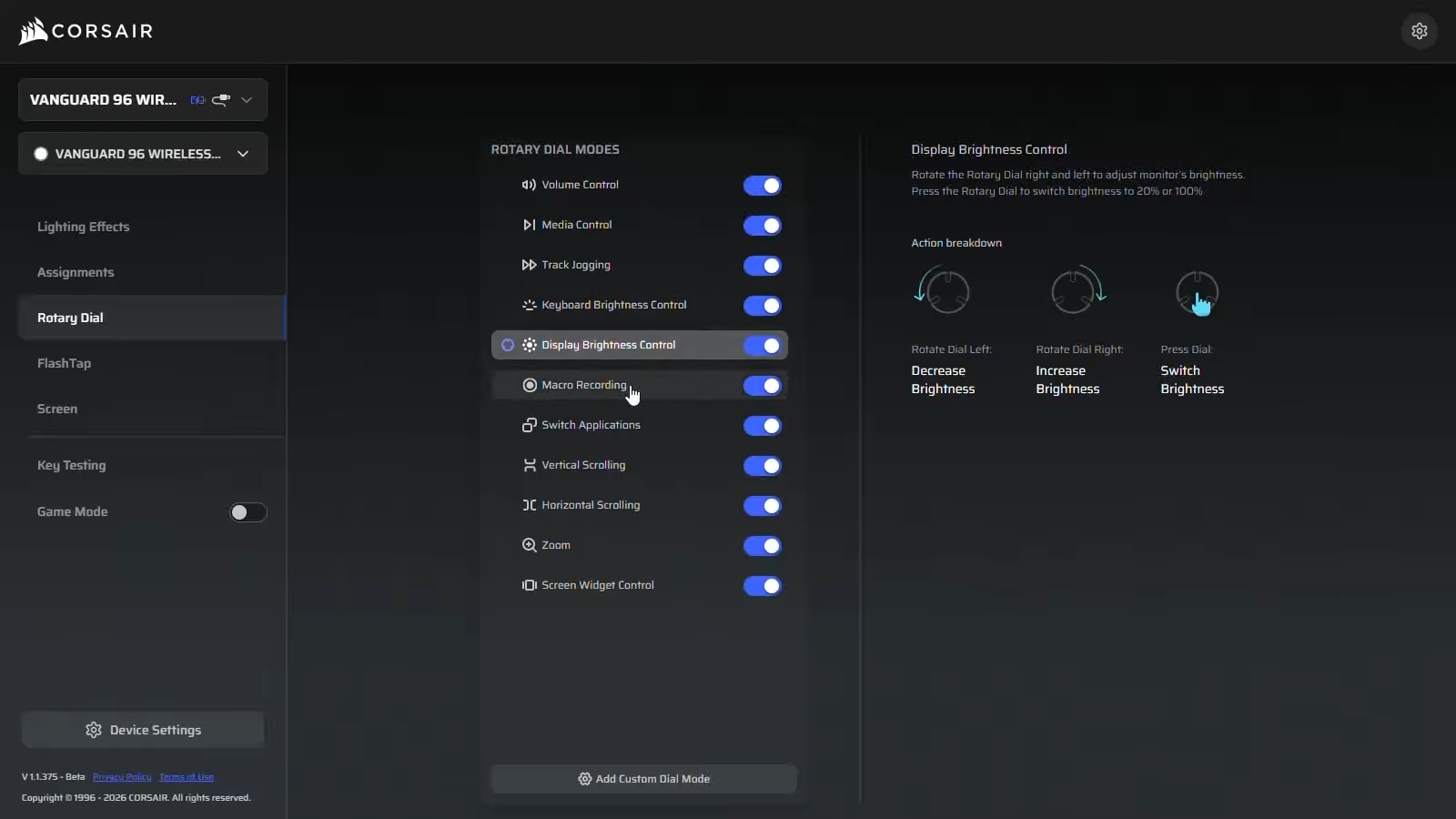This screenshot has width=1456, height=819.
Task: Click the battery status icon in device selector
Action: pyautogui.click(x=197, y=100)
